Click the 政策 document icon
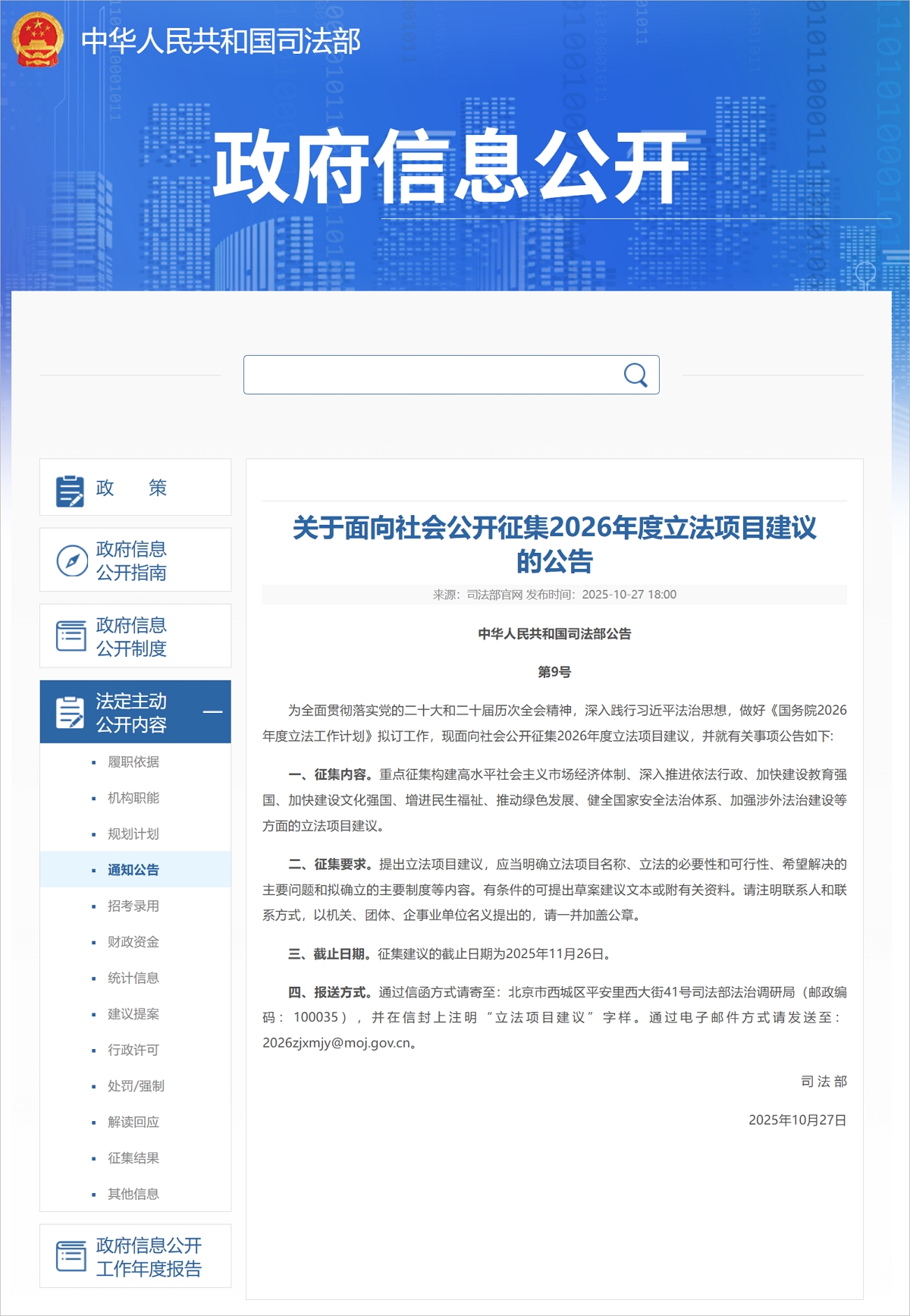 click(x=71, y=490)
